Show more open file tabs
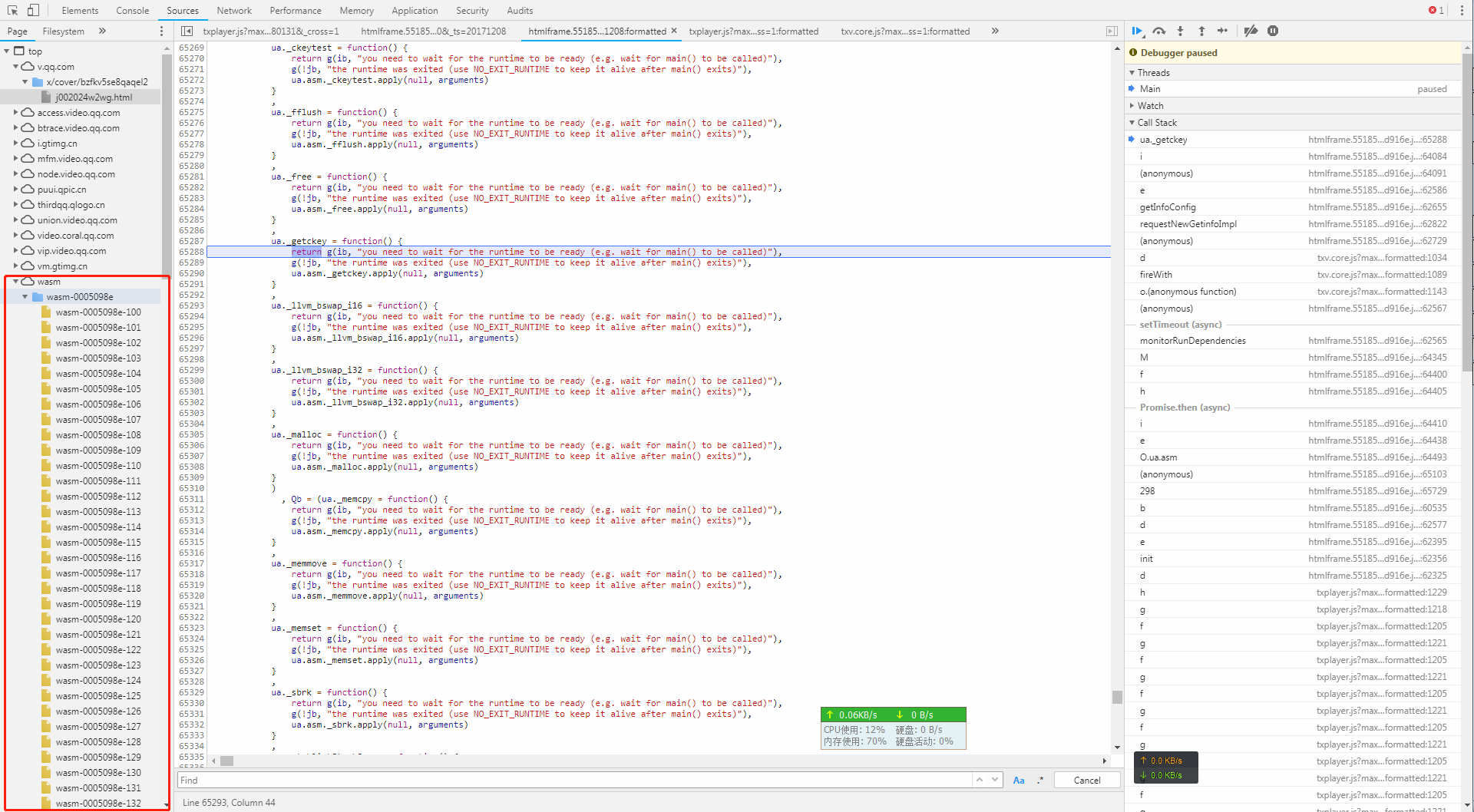Screen dimensions: 1474x812 [x=995, y=31]
